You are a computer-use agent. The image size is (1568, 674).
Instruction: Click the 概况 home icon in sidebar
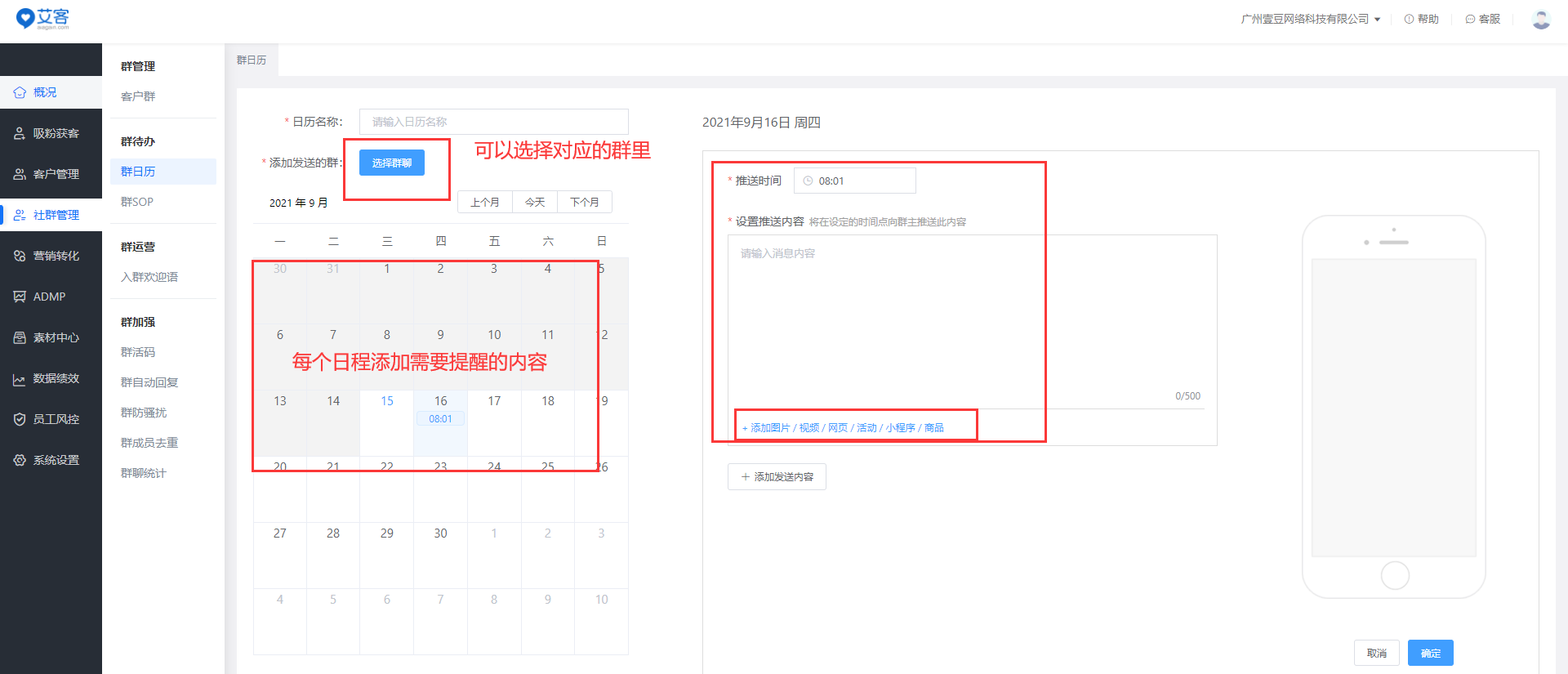pos(20,92)
